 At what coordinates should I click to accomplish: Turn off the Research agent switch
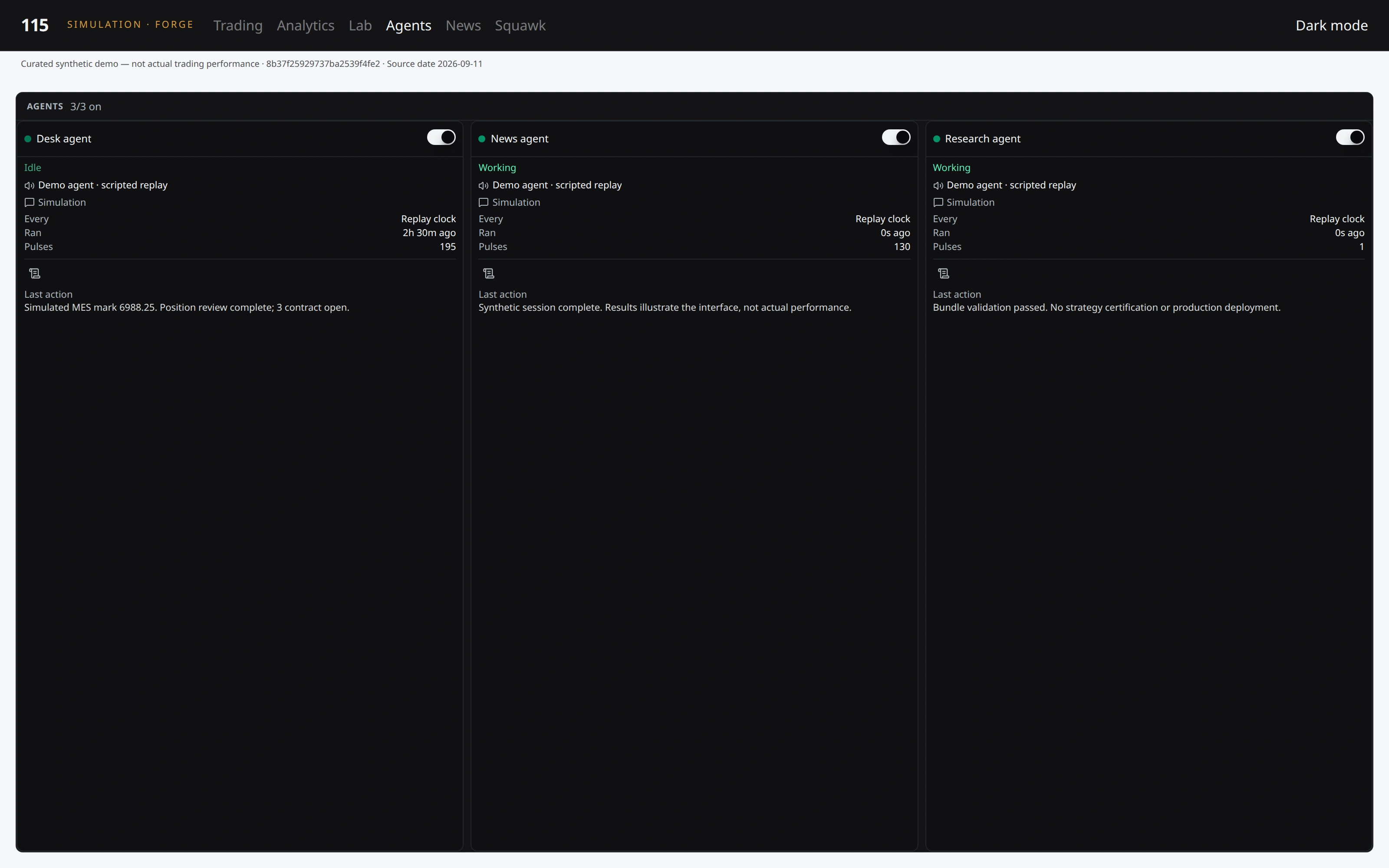[1350, 138]
